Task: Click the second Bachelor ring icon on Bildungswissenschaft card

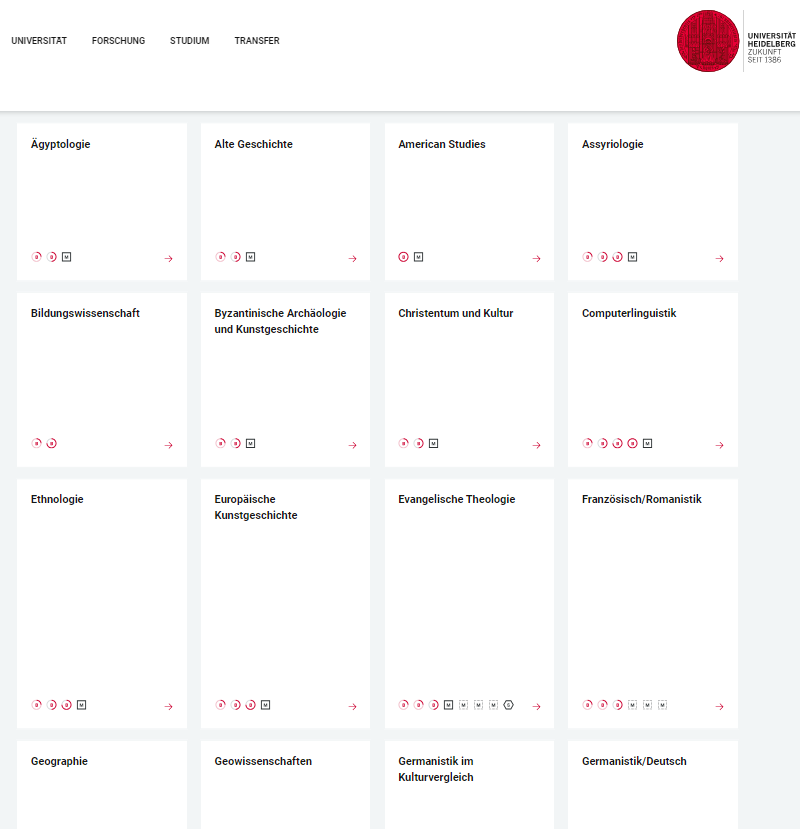Action: 51,443
